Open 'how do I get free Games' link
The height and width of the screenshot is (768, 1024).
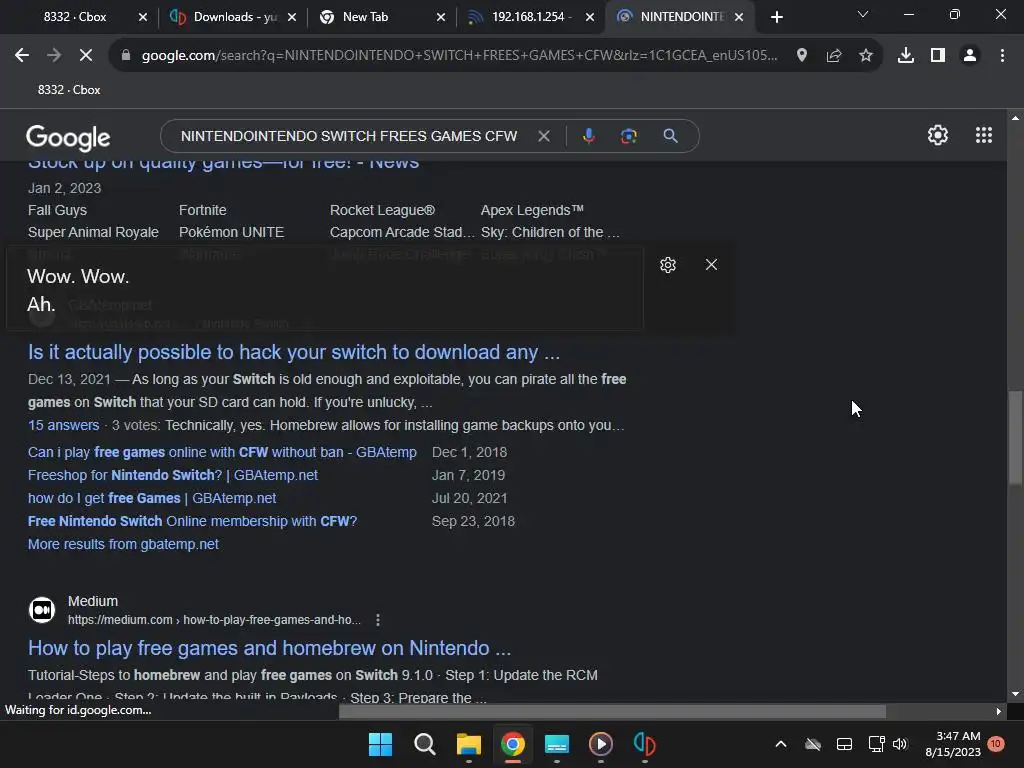[152, 498]
